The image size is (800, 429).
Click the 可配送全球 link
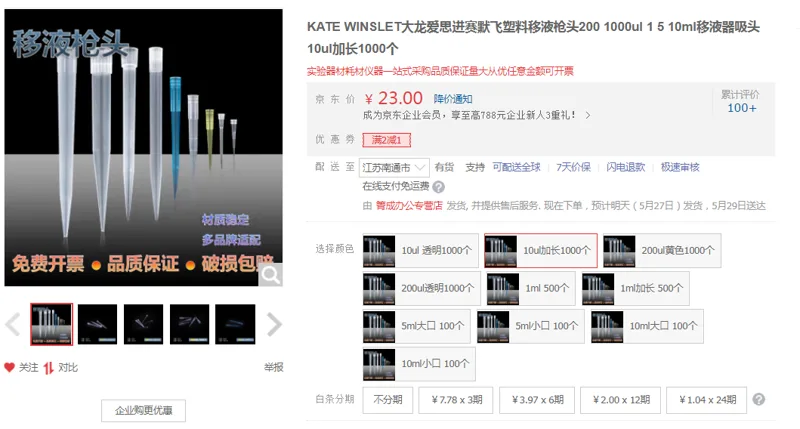(516, 167)
